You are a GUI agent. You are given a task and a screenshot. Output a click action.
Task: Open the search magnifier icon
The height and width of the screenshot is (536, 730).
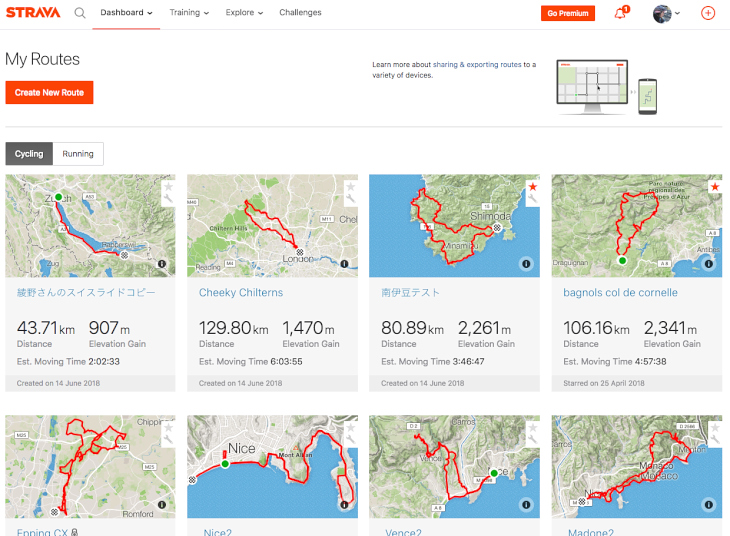[x=80, y=13]
